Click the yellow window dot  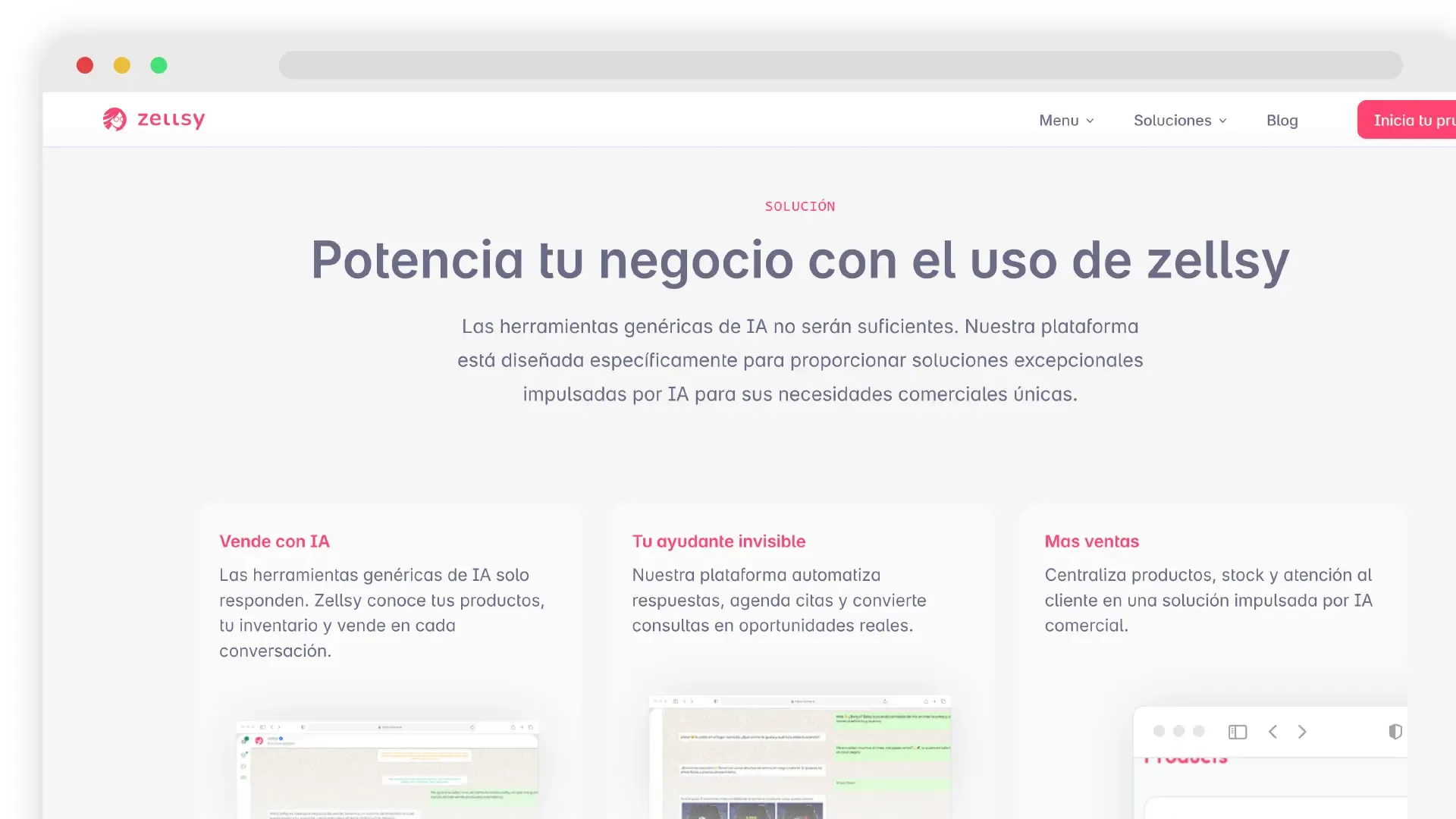tap(121, 65)
